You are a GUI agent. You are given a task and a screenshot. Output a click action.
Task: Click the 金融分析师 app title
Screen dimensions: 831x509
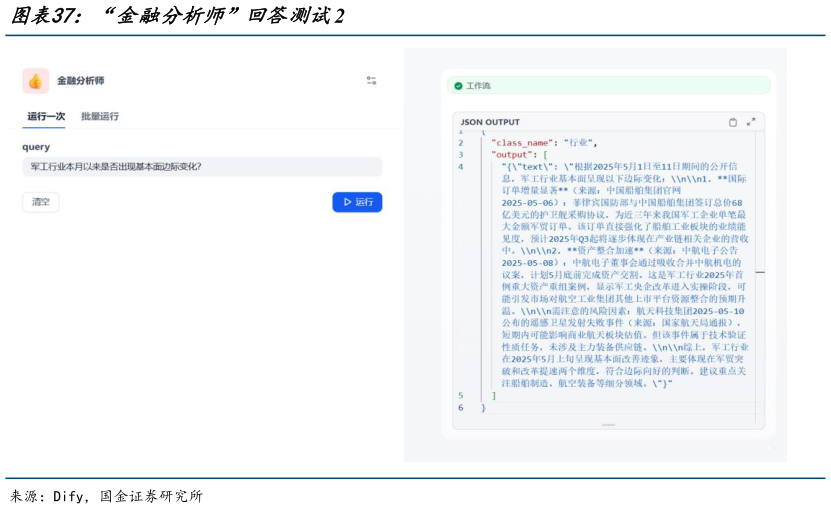(x=81, y=81)
